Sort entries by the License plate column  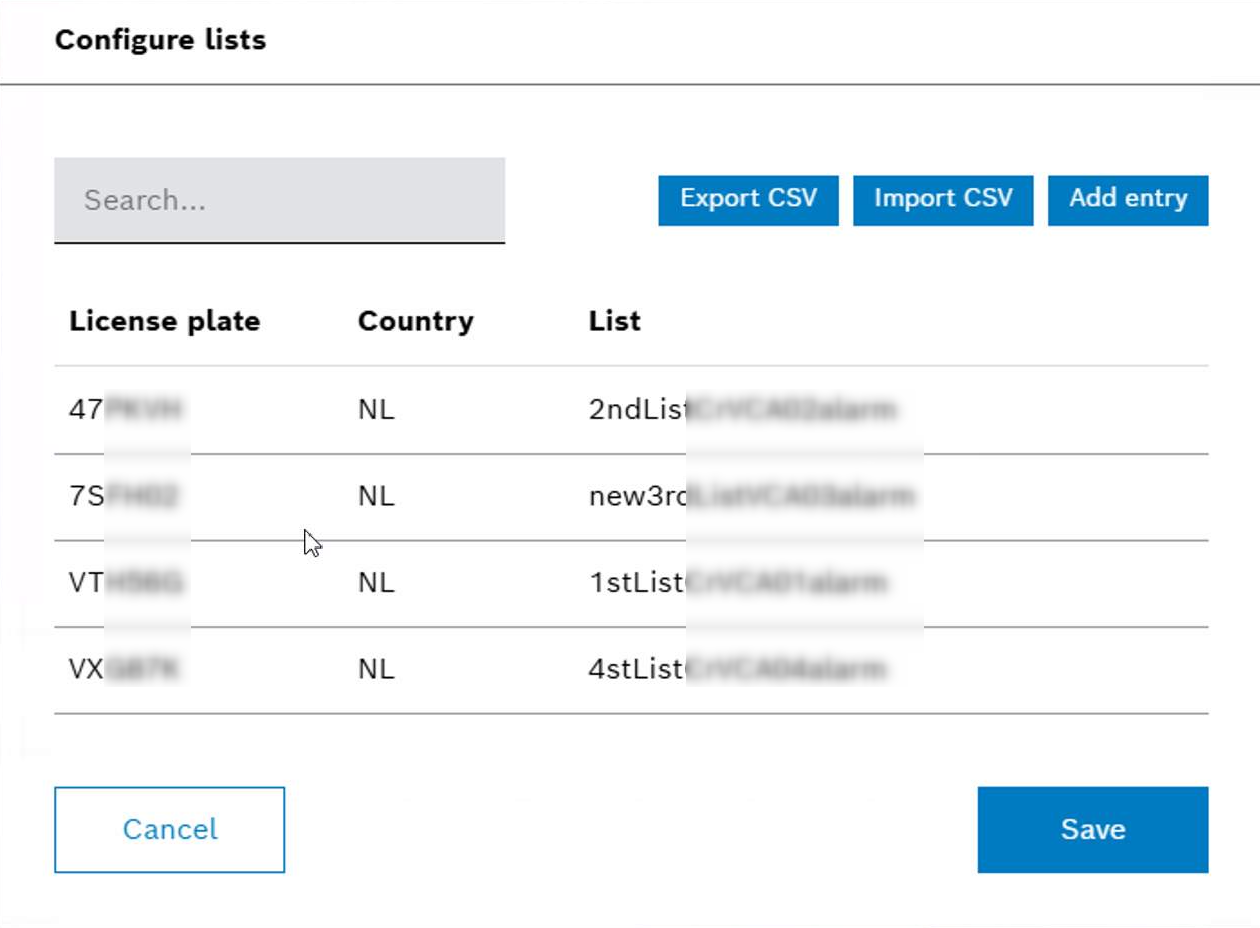[x=164, y=321]
